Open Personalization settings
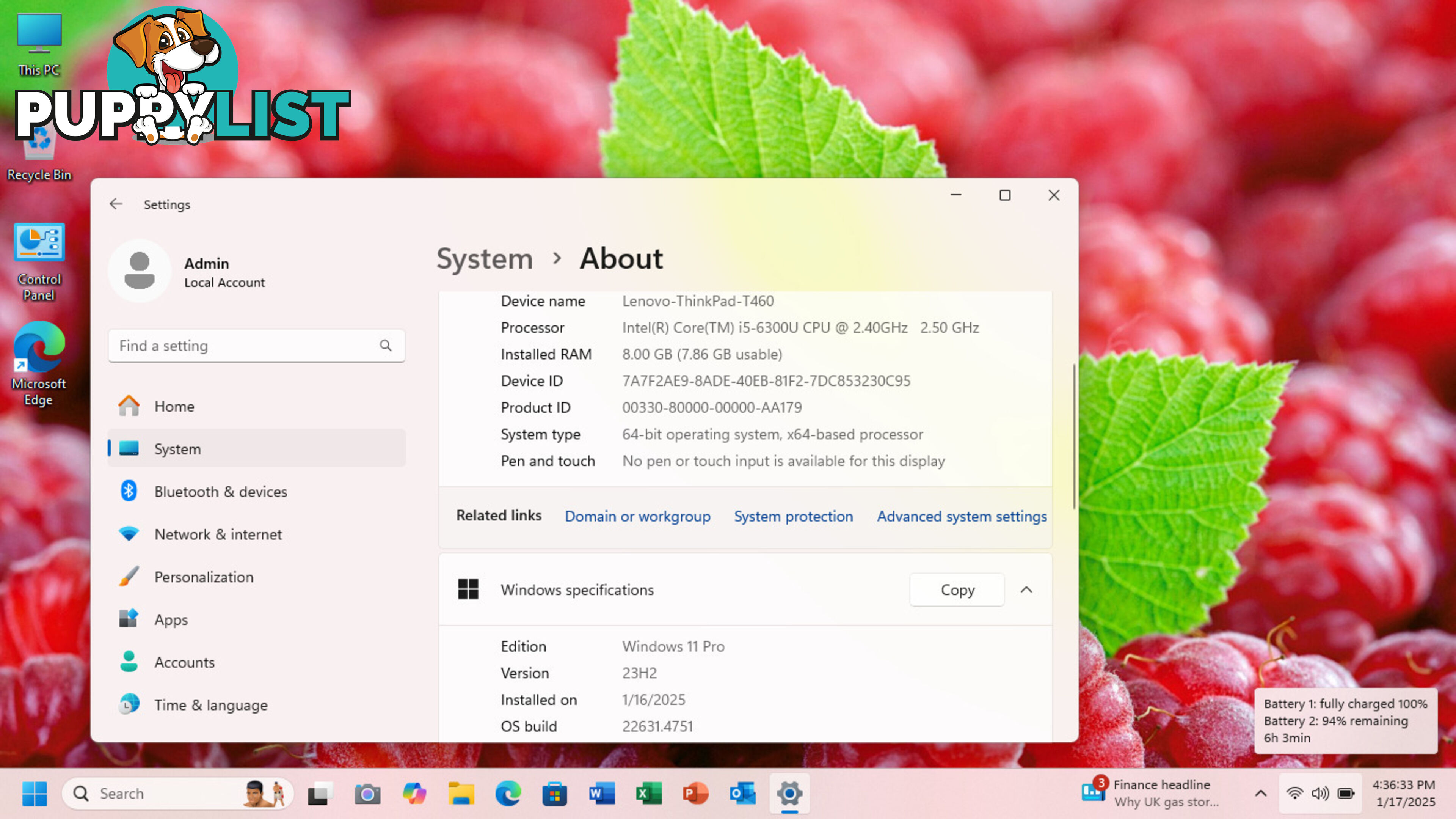 point(256,577)
